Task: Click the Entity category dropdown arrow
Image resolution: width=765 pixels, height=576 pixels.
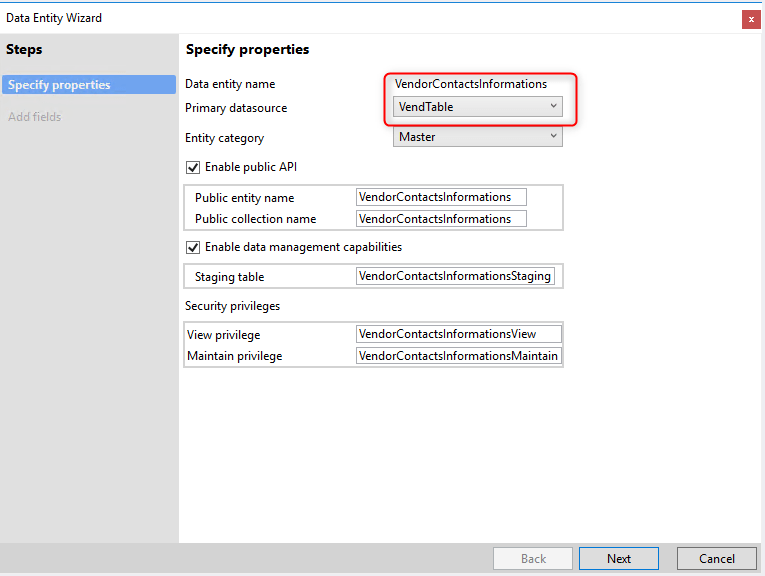Action: click(x=554, y=137)
